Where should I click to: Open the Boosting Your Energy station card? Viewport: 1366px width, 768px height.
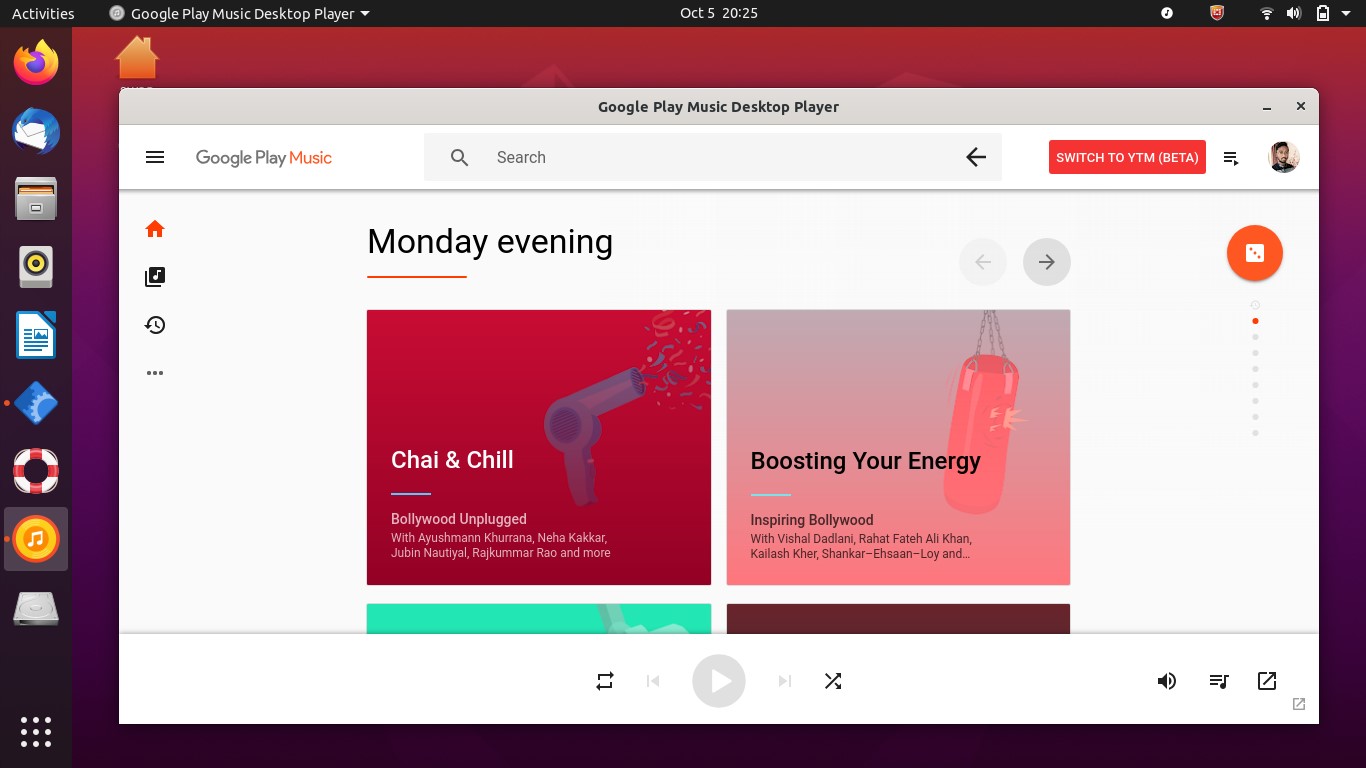(x=898, y=447)
